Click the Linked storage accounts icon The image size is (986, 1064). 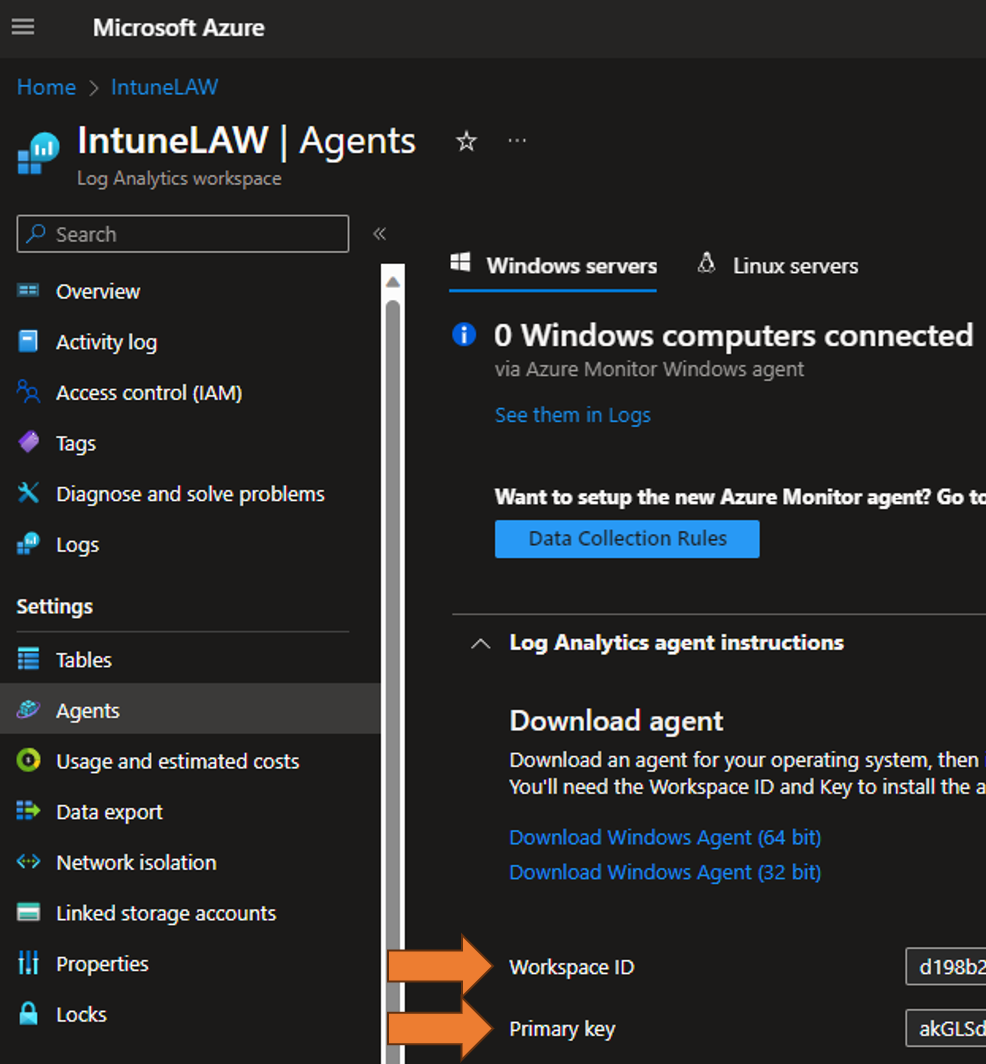click(30, 913)
